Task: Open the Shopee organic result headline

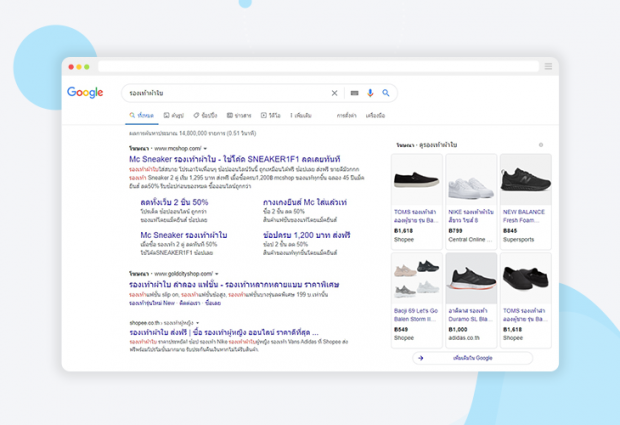Action: pyautogui.click(x=224, y=332)
